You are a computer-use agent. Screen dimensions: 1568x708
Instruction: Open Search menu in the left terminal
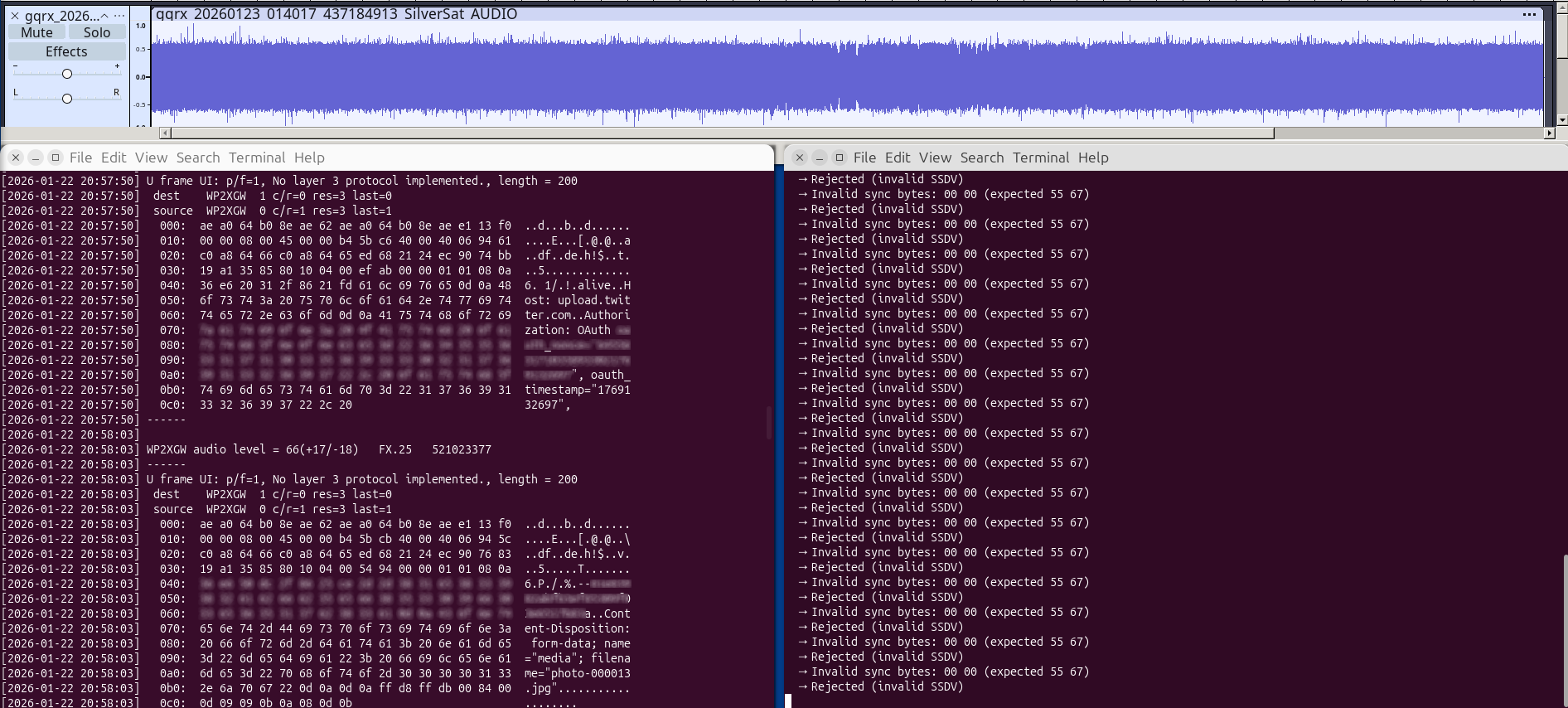[x=198, y=158]
